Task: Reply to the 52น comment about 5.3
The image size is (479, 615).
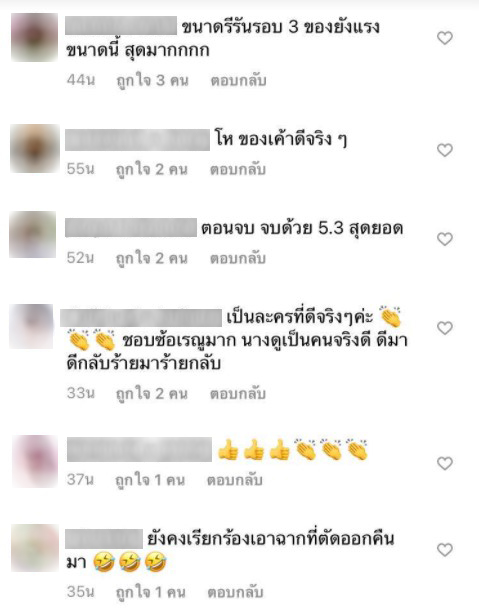Action: tap(238, 258)
